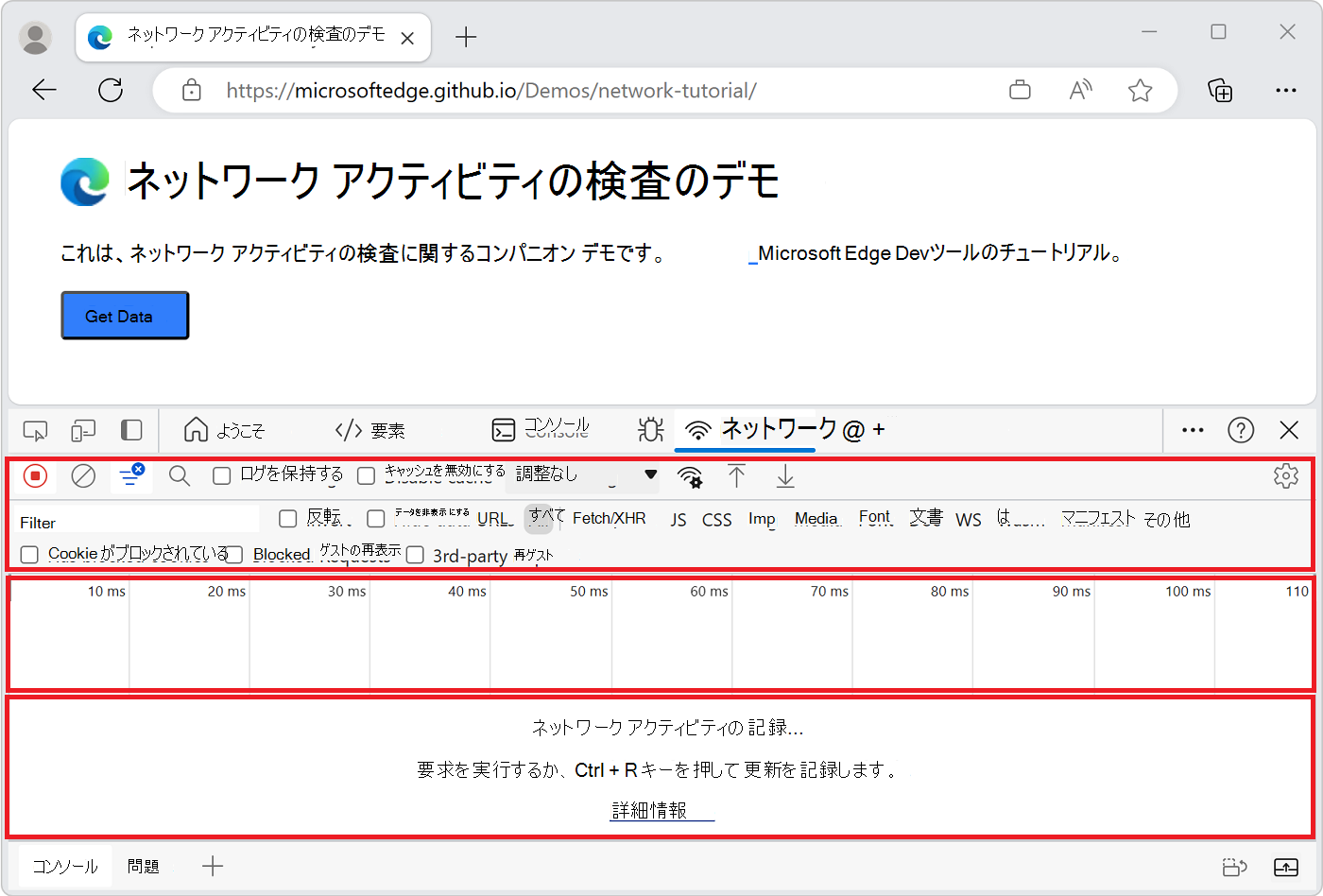Open network conditions settings

point(691,478)
